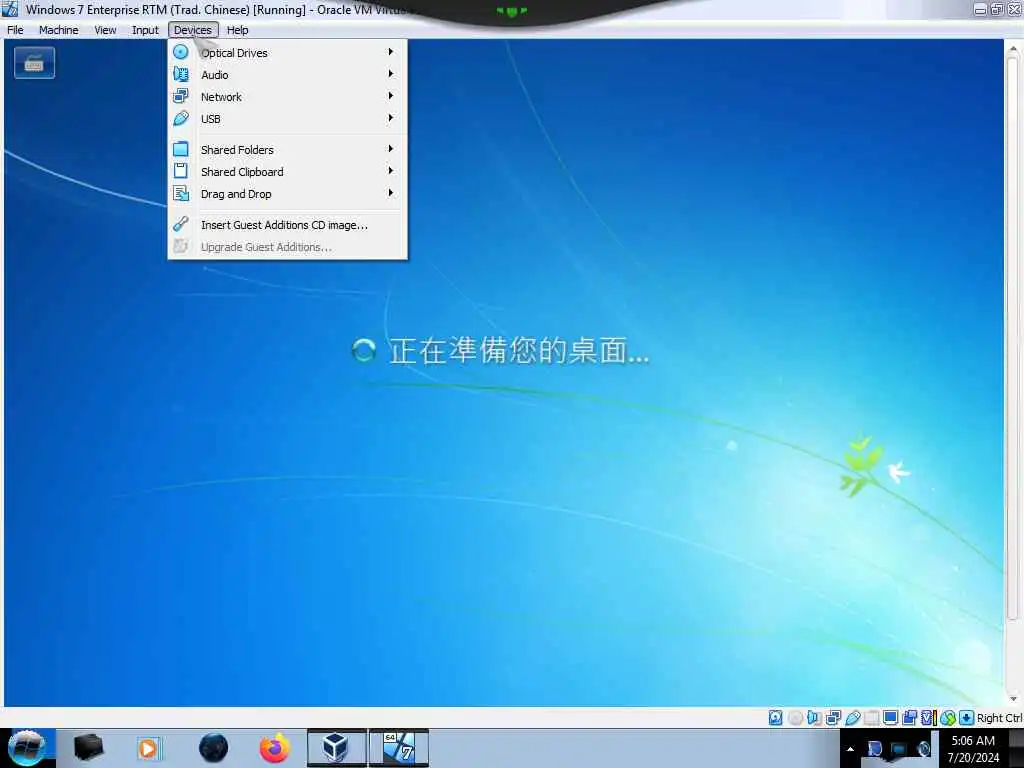The height and width of the screenshot is (768, 1024).
Task: Expand the Audio submenu arrow
Action: tap(391, 74)
